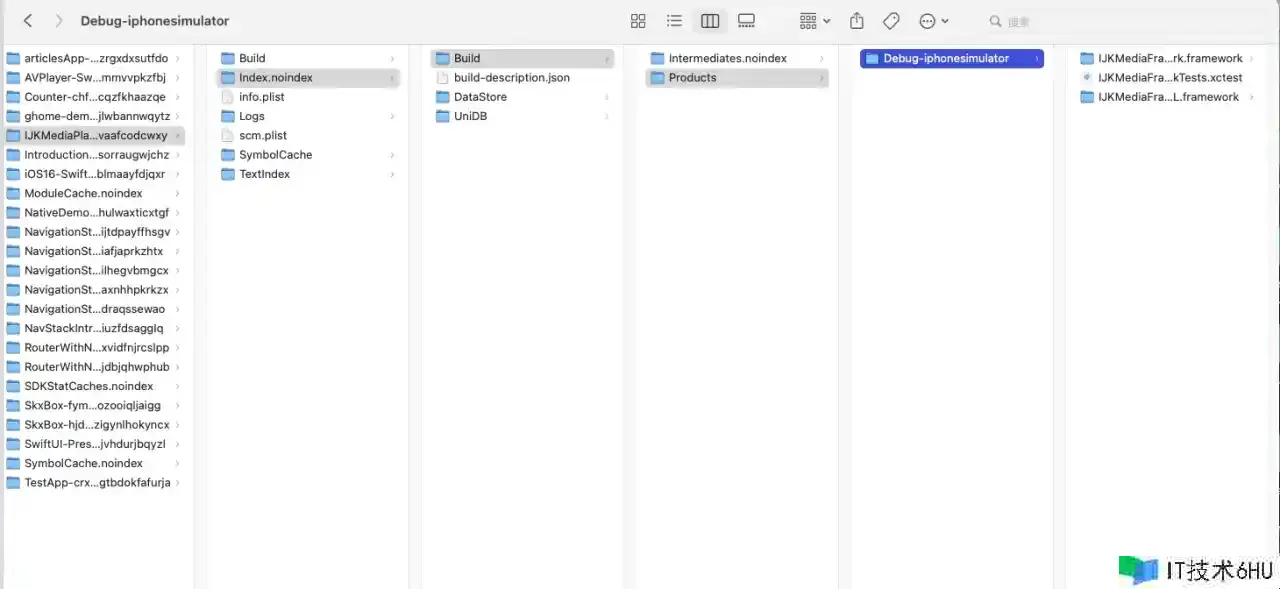Switch to icon grid view
This screenshot has height=589, width=1280.
638,21
